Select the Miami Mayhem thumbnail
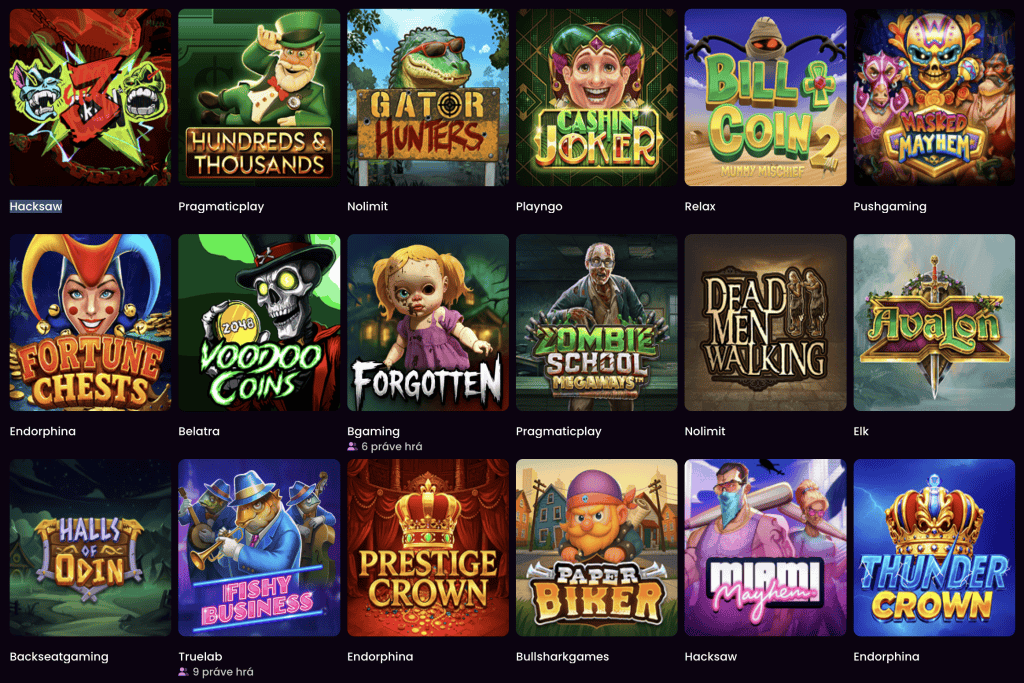 pyautogui.click(x=765, y=548)
